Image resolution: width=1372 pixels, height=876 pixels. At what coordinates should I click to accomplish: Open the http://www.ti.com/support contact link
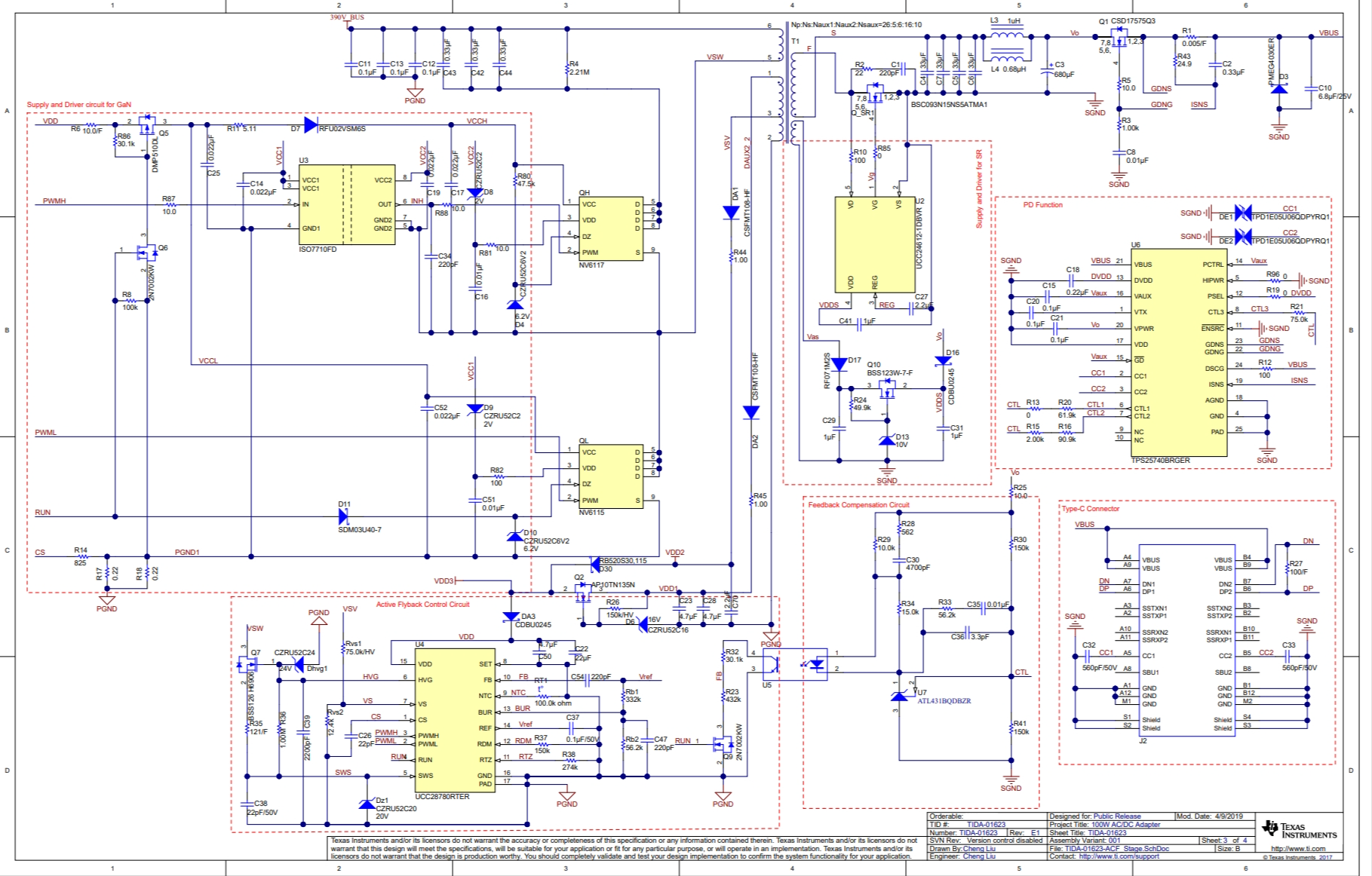click(1119, 856)
